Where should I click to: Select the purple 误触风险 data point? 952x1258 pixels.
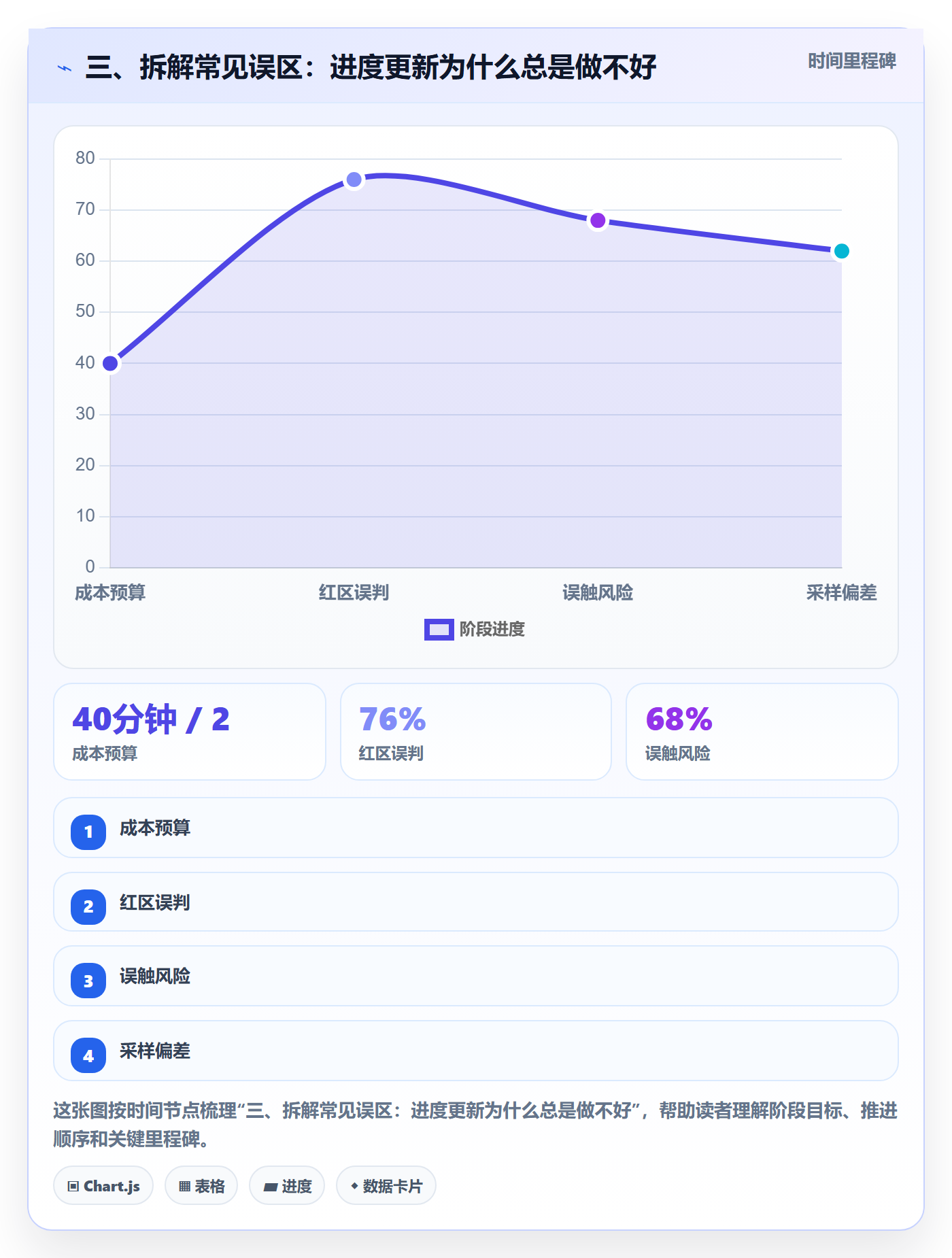click(x=598, y=220)
